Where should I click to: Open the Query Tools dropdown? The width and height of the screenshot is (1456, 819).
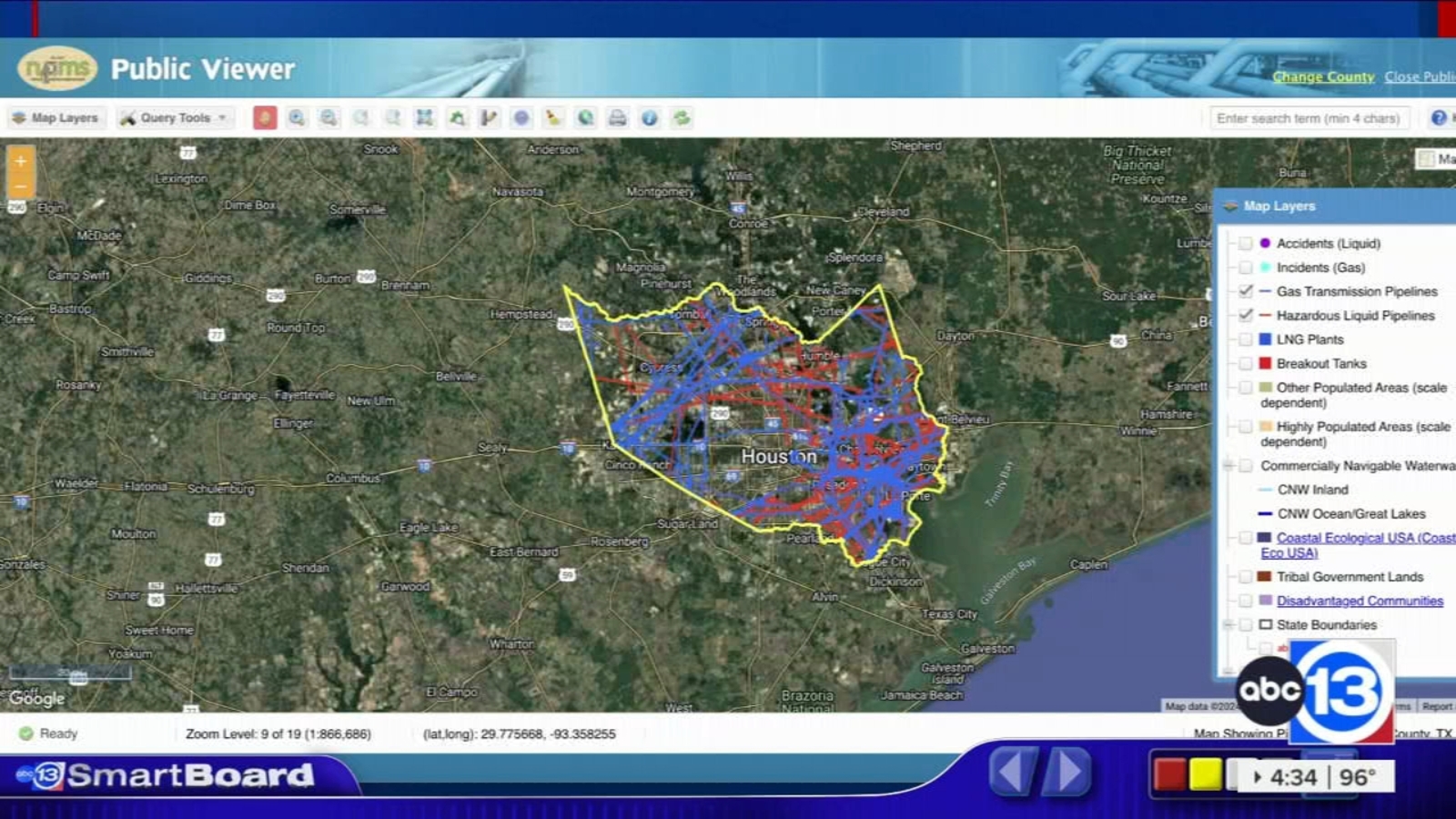click(173, 117)
